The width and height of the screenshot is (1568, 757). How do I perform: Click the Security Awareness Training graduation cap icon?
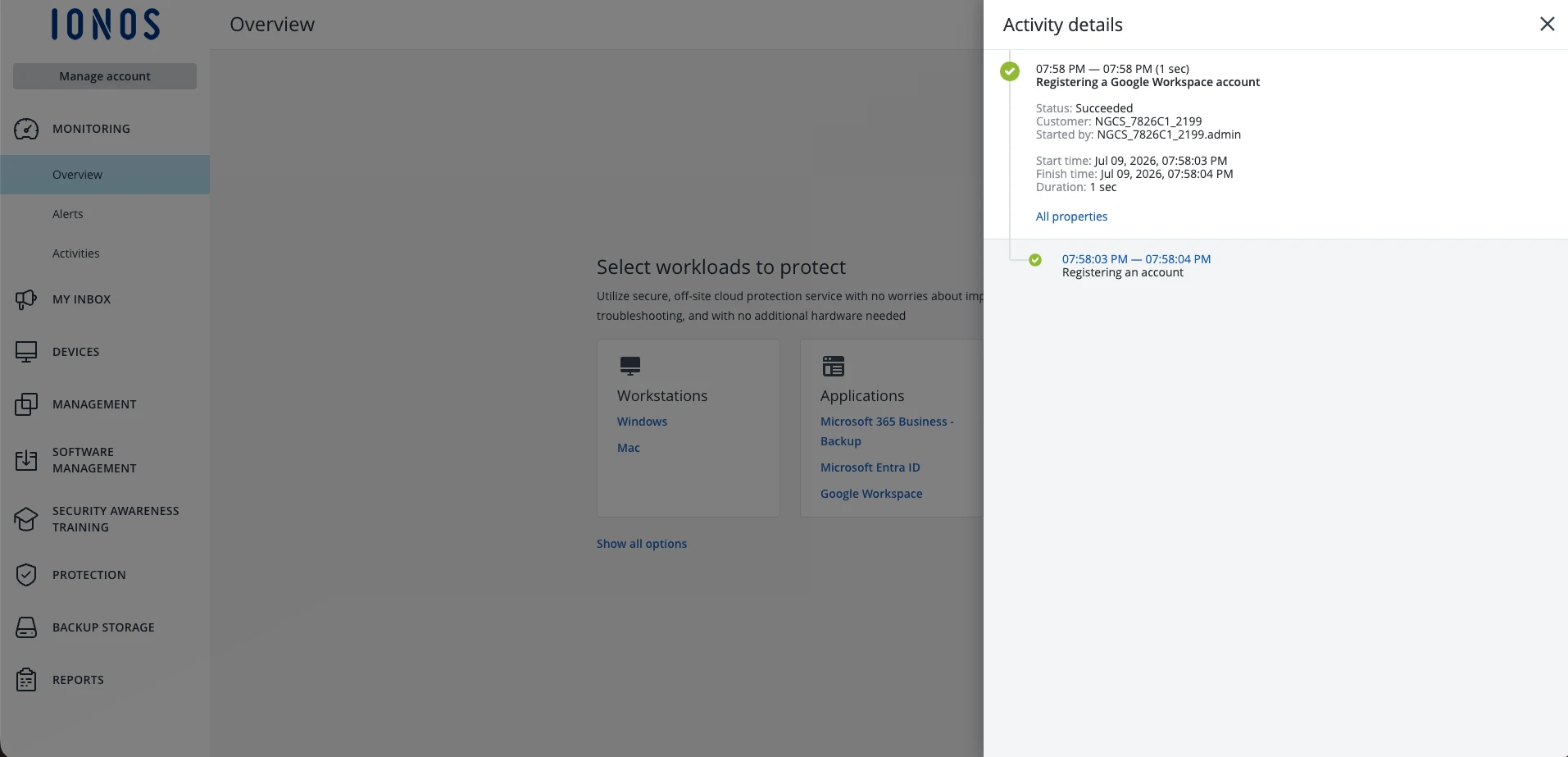(26, 519)
